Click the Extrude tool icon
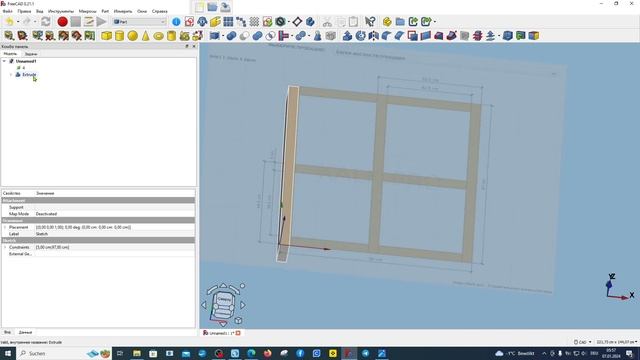 [347, 36]
